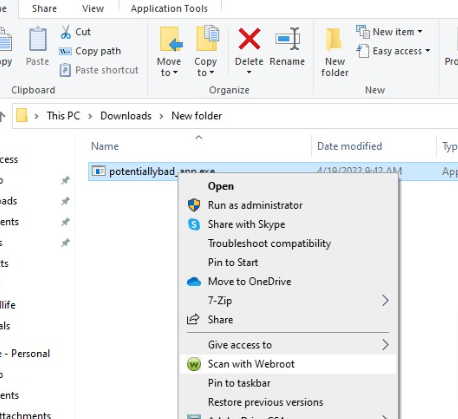Click the red Delete X icon

[x=249, y=39]
